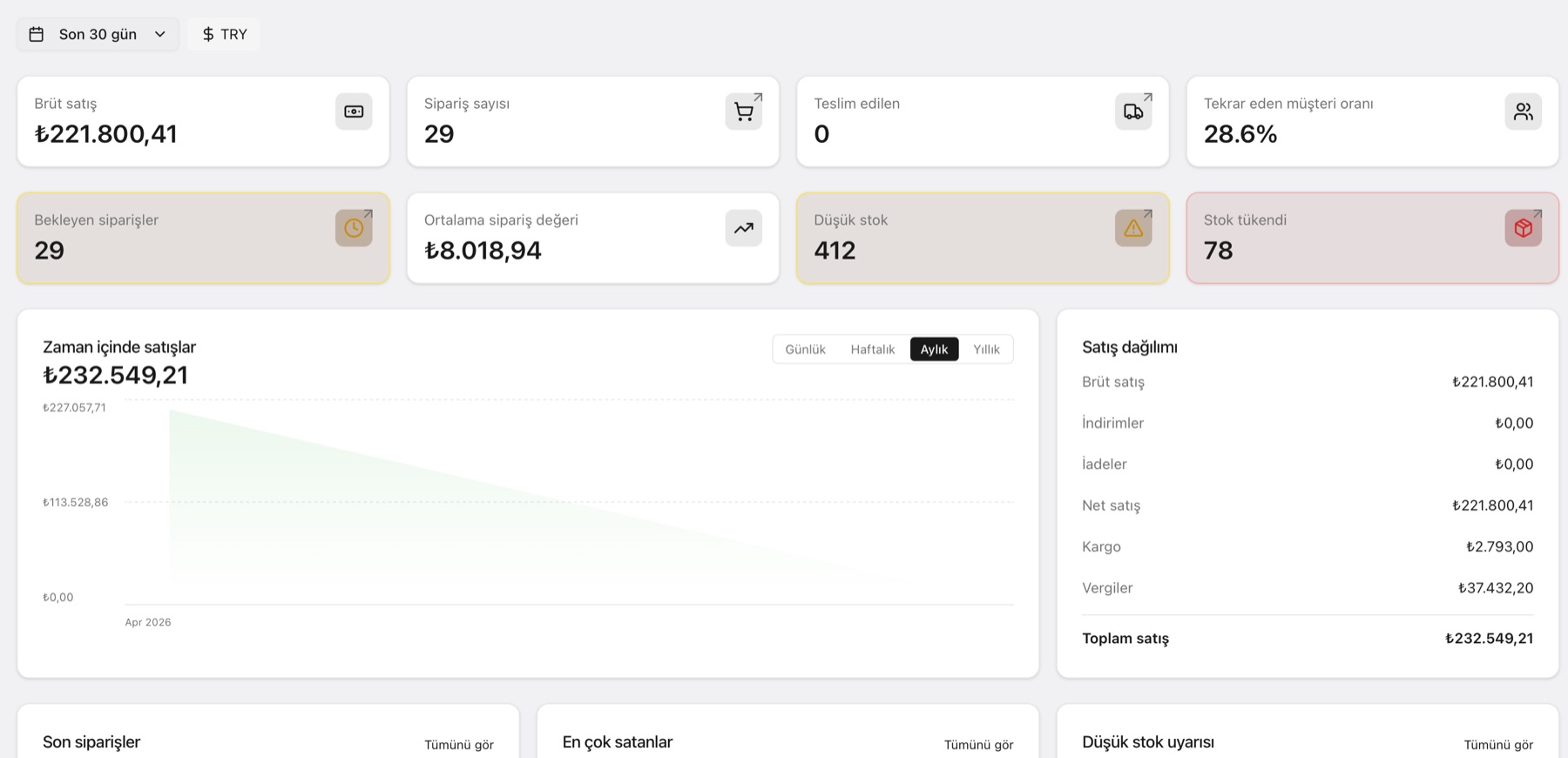Viewport: 1568px width, 758px height.
Task: Switch chart to Günlük view
Action: [805, 349]
